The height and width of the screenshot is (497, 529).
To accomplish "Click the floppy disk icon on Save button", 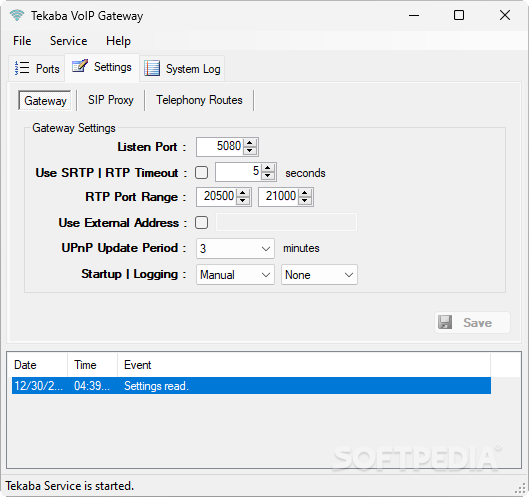I will pos(445,322).
